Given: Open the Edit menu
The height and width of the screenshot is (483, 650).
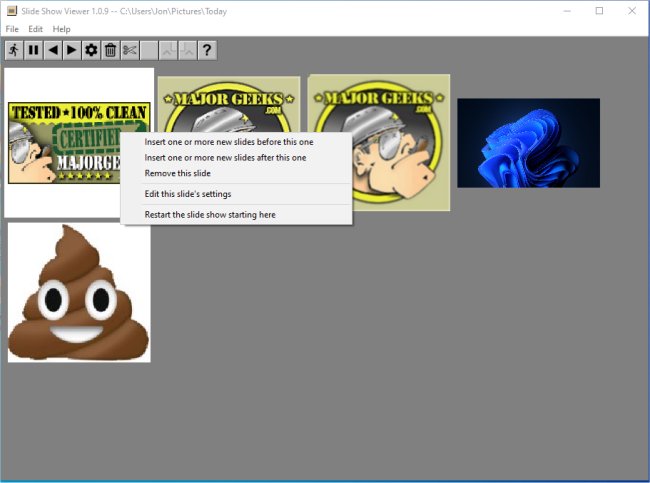Looking at the screenshot, I should pyautogui.click(x=35, y=29).
